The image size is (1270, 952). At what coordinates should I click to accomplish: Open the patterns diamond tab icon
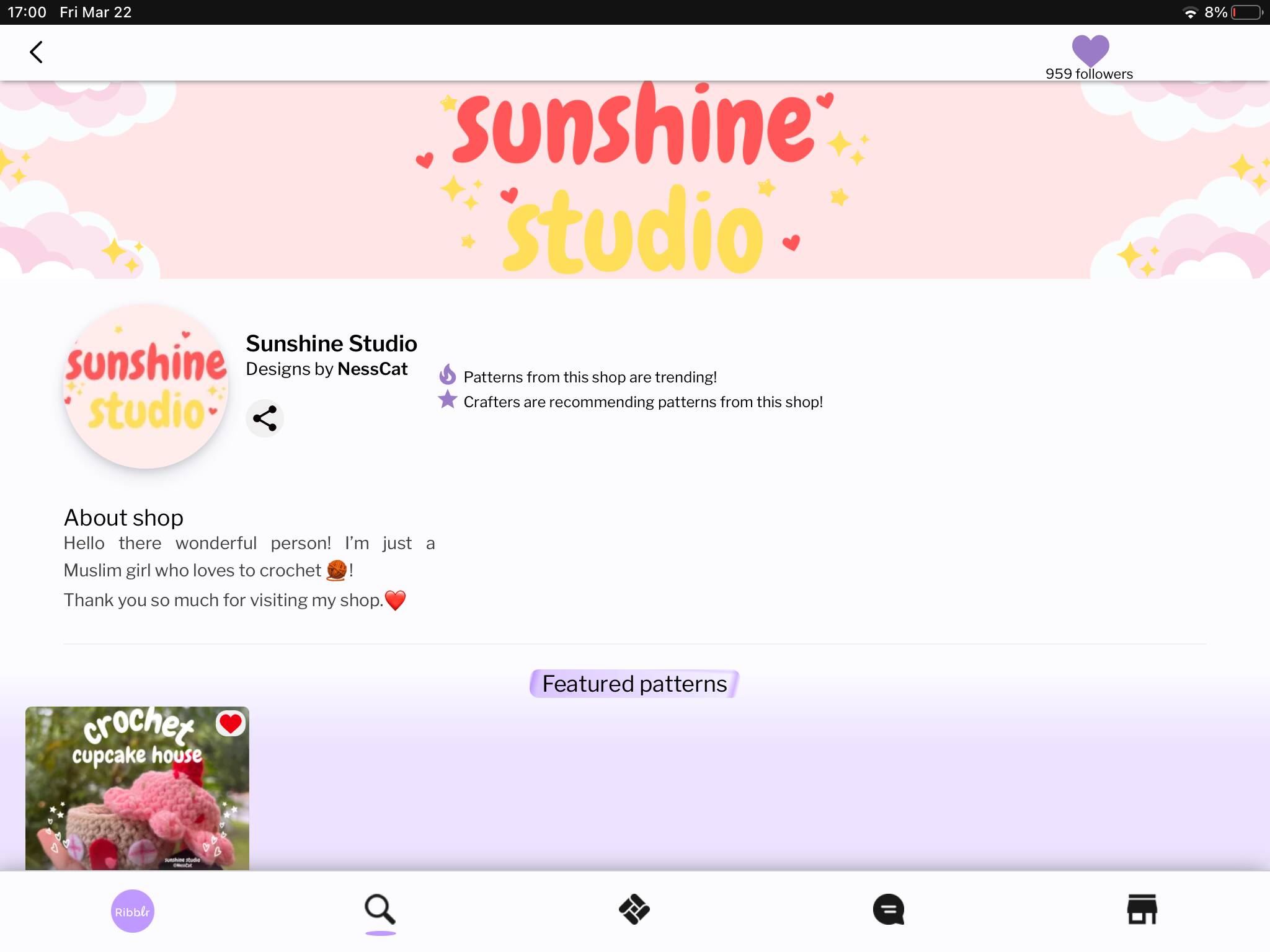coord(634,910)
